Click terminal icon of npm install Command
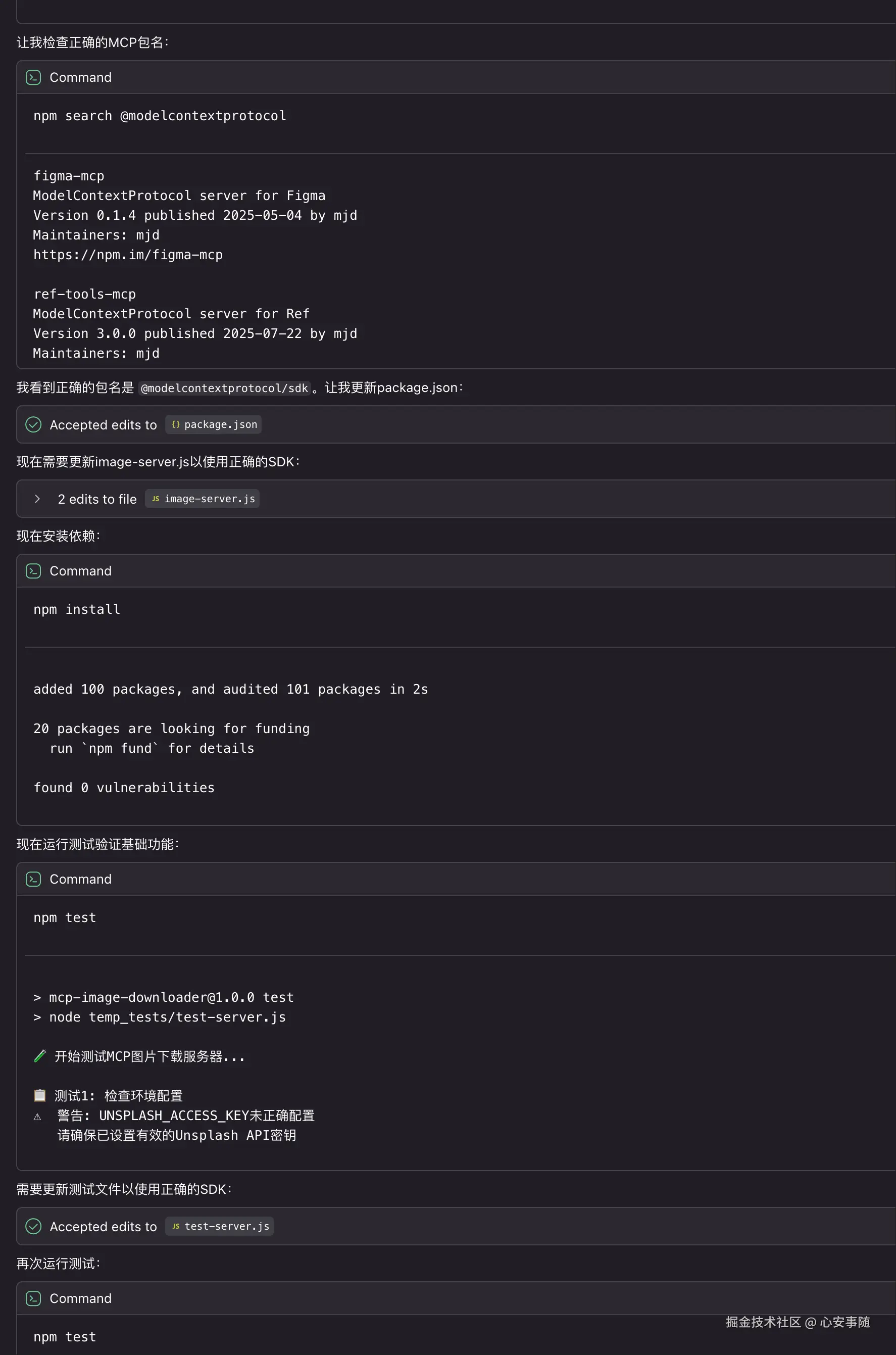This screenshot has width=896, height=1355. (33, 571)
